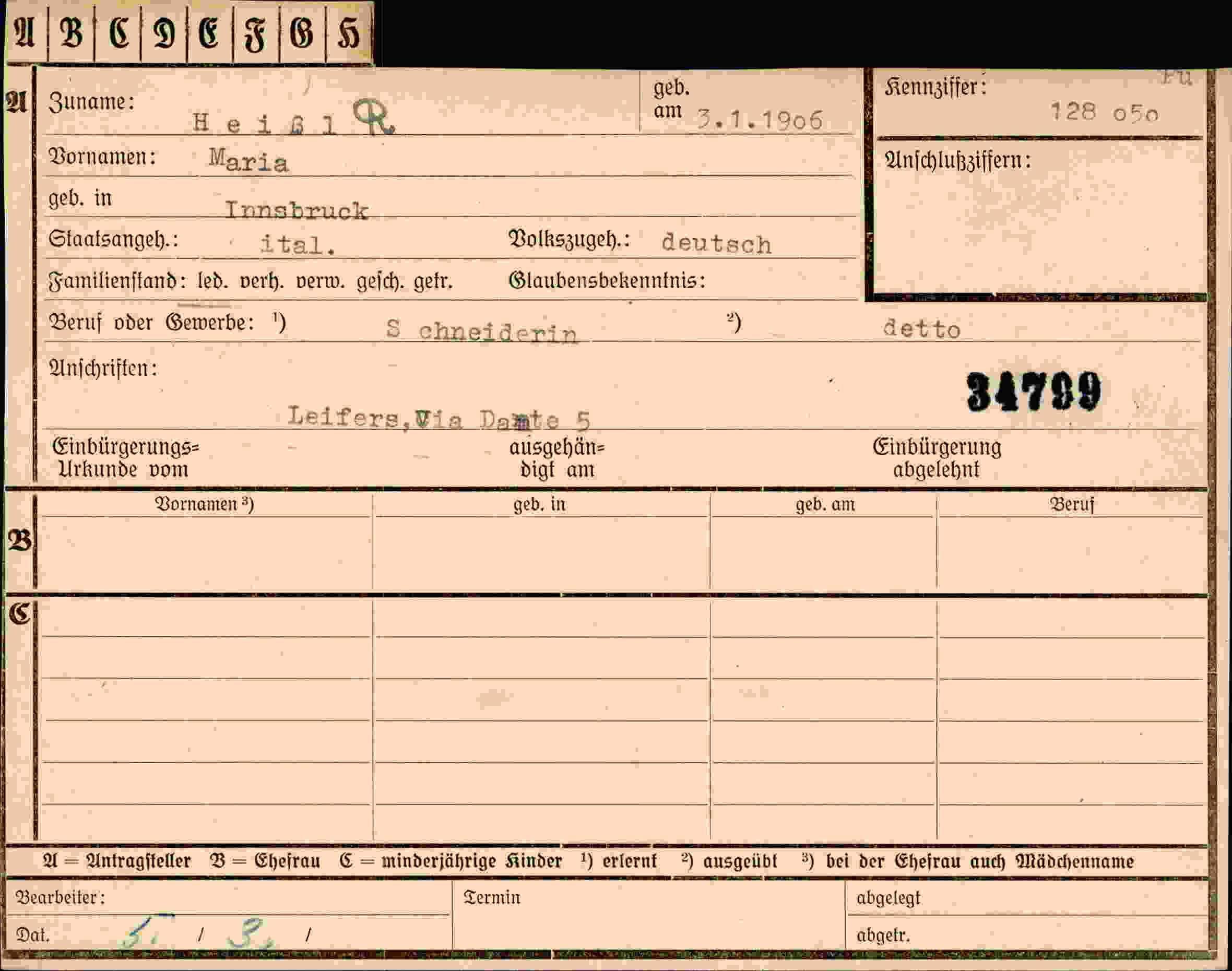Select the "Anschlußziffern:" label
The width and height of the screenshot is (1232, 971).
pos(957,161)
